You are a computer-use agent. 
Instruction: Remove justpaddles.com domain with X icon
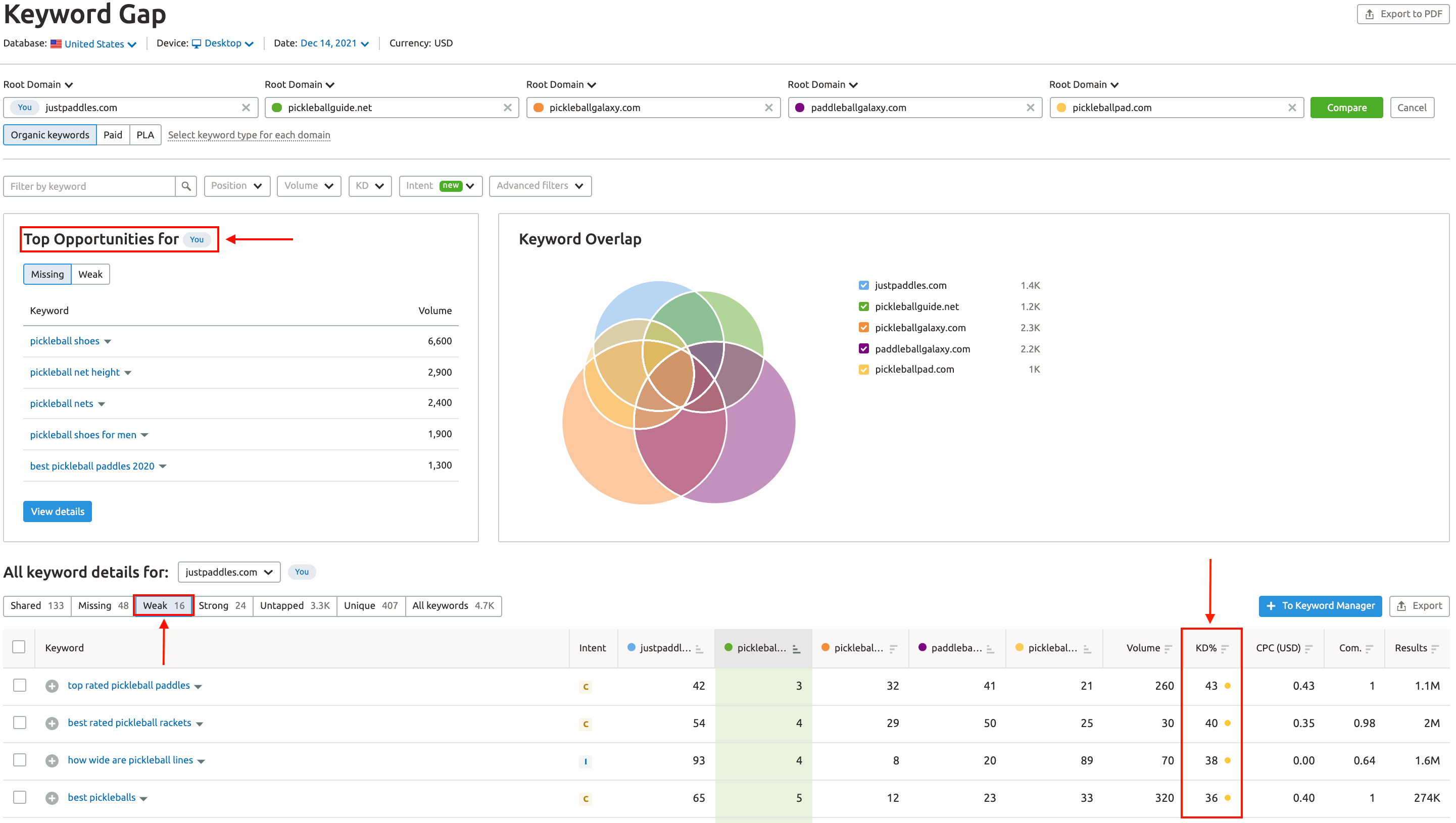tap(246, 108)
